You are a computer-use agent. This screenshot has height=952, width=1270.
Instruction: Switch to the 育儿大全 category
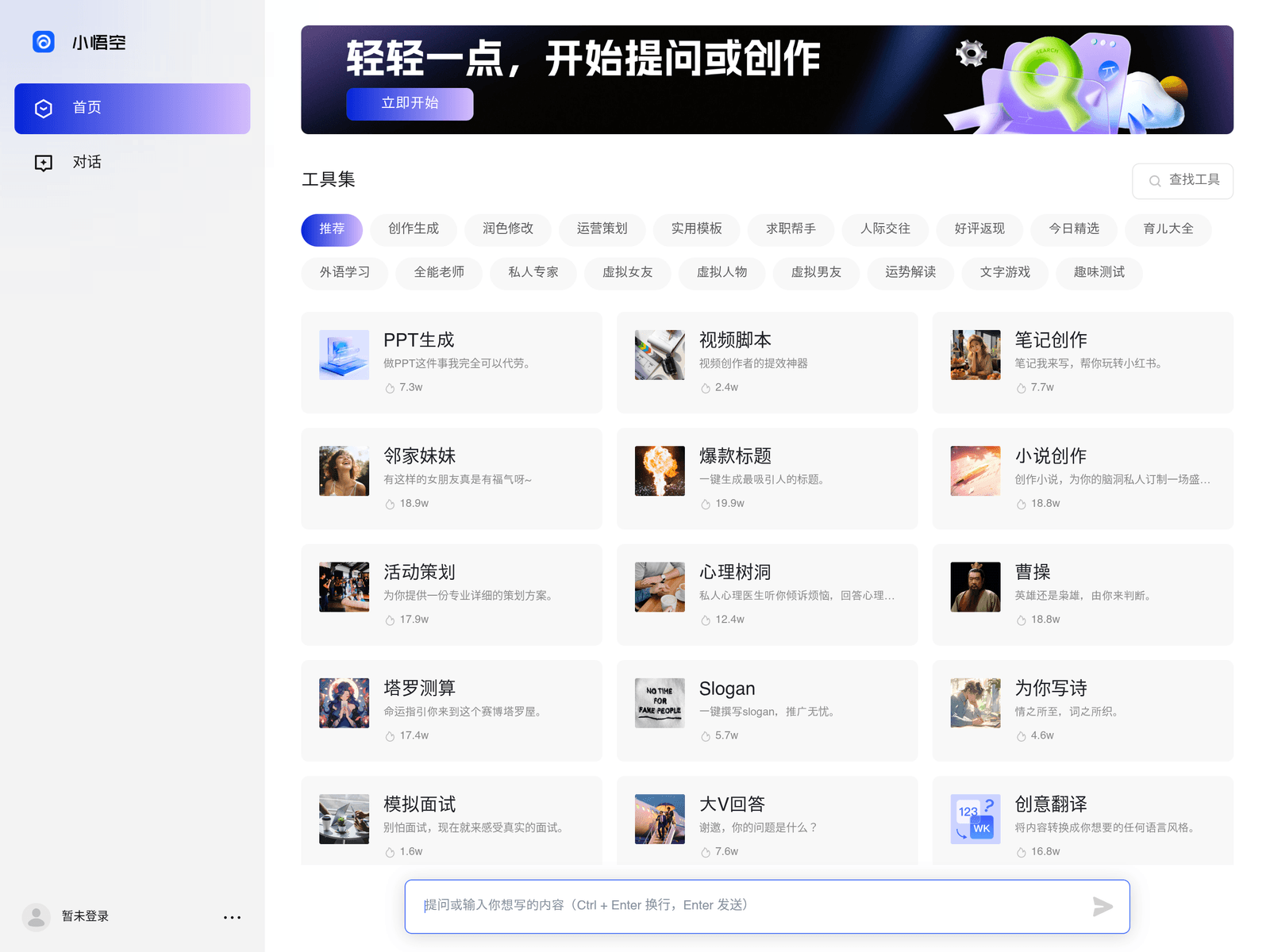point(1168,229)
